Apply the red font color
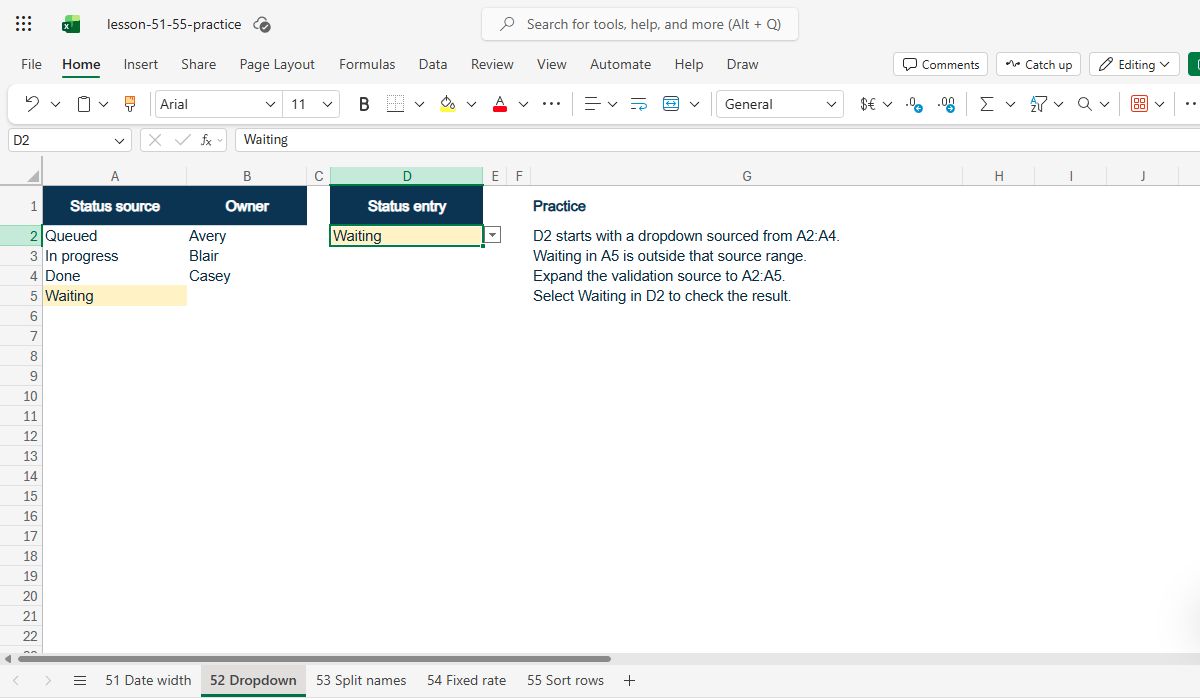Viewport: 1200px width, 700px height. coord(500,104)
